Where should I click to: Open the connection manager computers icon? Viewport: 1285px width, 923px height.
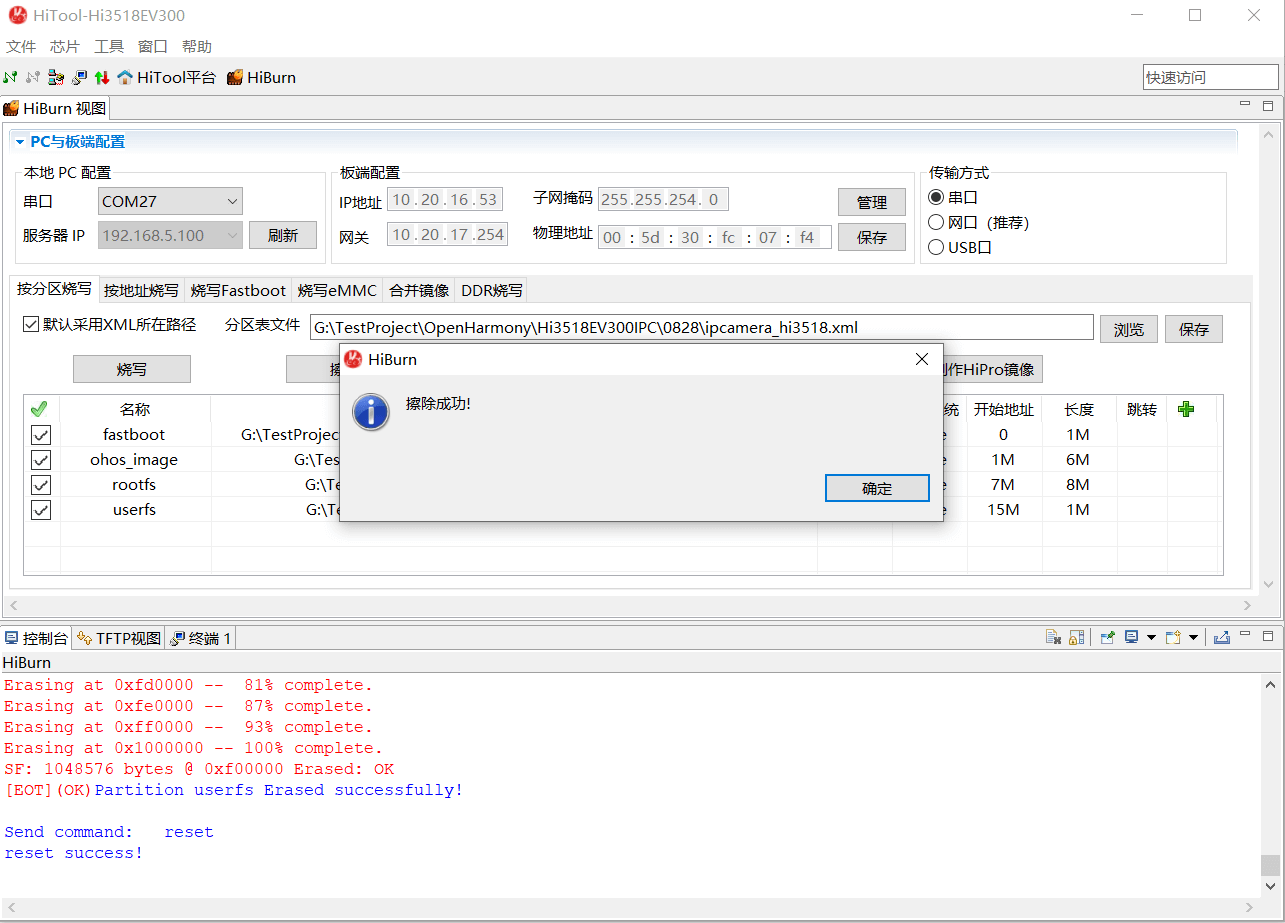point(56,77)
